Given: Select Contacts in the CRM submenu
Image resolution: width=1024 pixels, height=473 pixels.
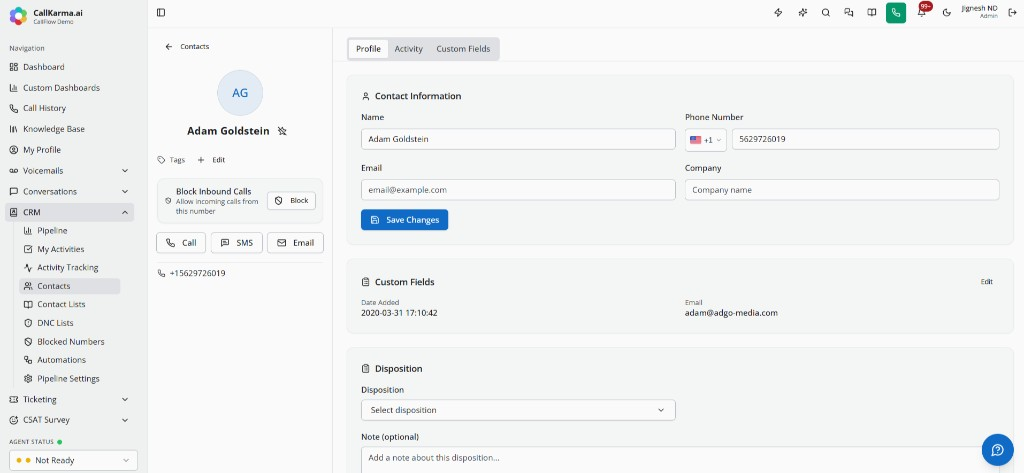Looking at the screenshot, I should [70, 286].
